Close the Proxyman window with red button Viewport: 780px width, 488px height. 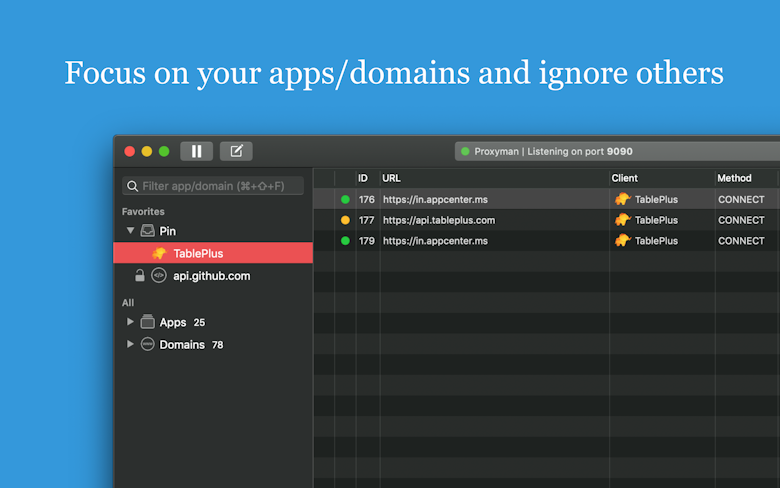point(130,151)
